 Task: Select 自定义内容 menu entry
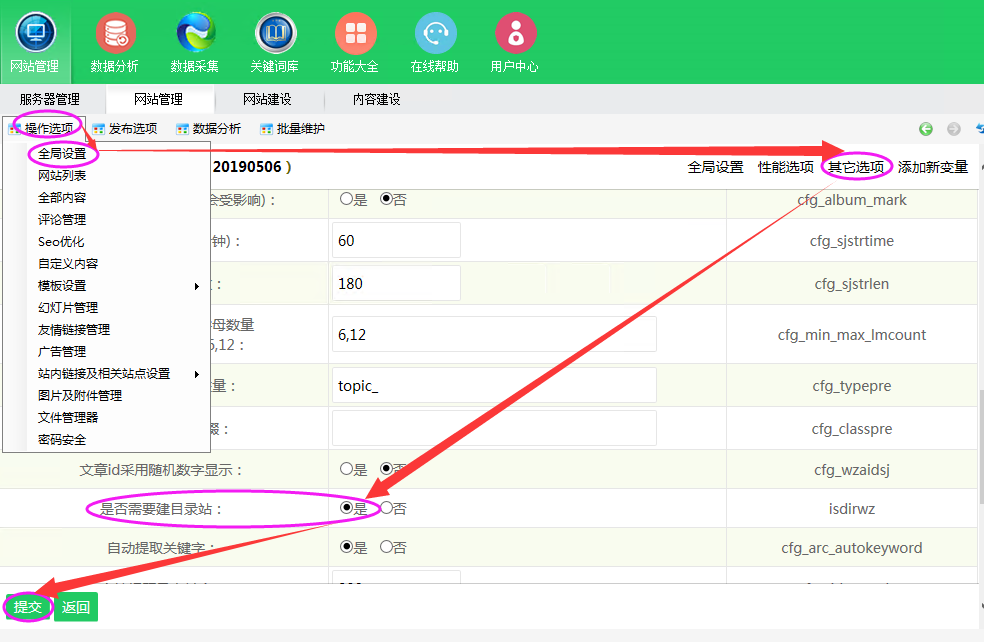[68, 264]
